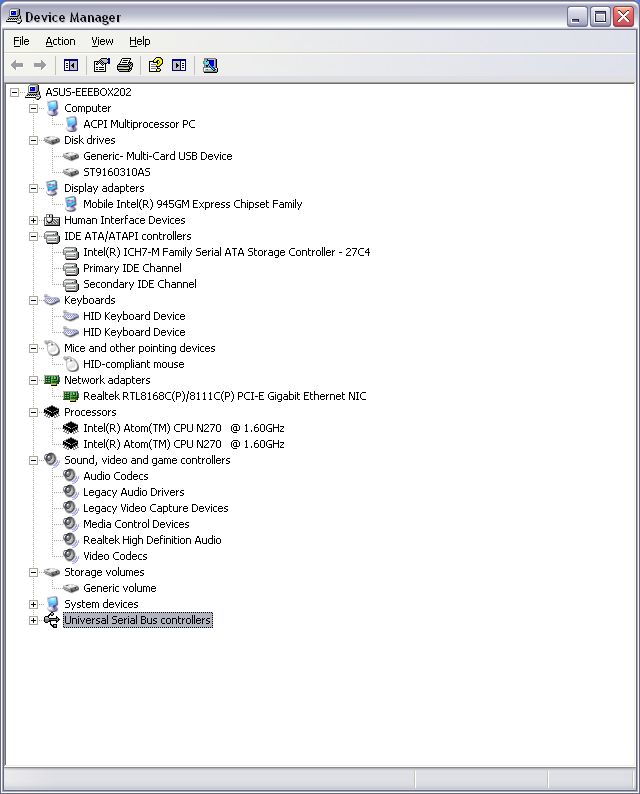Select Generic- Multi-Card USB Device

point(157,156)
